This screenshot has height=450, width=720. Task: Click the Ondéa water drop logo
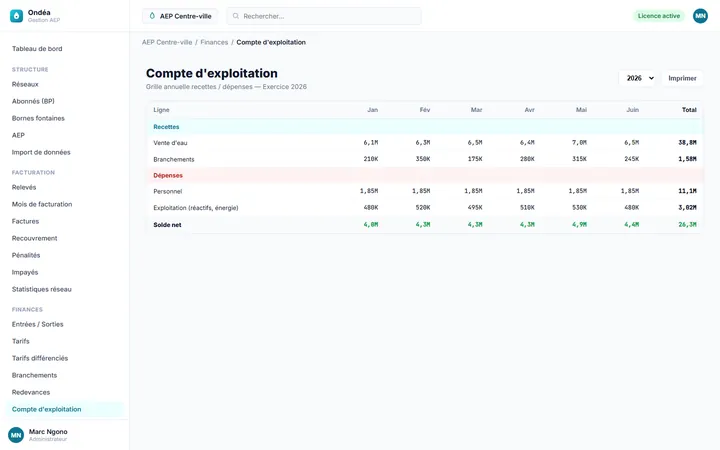click(x=17, y=16)
